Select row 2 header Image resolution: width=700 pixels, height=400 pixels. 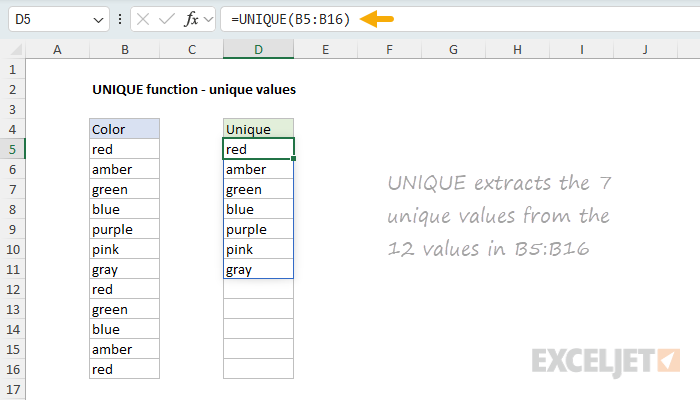point(12,89)
